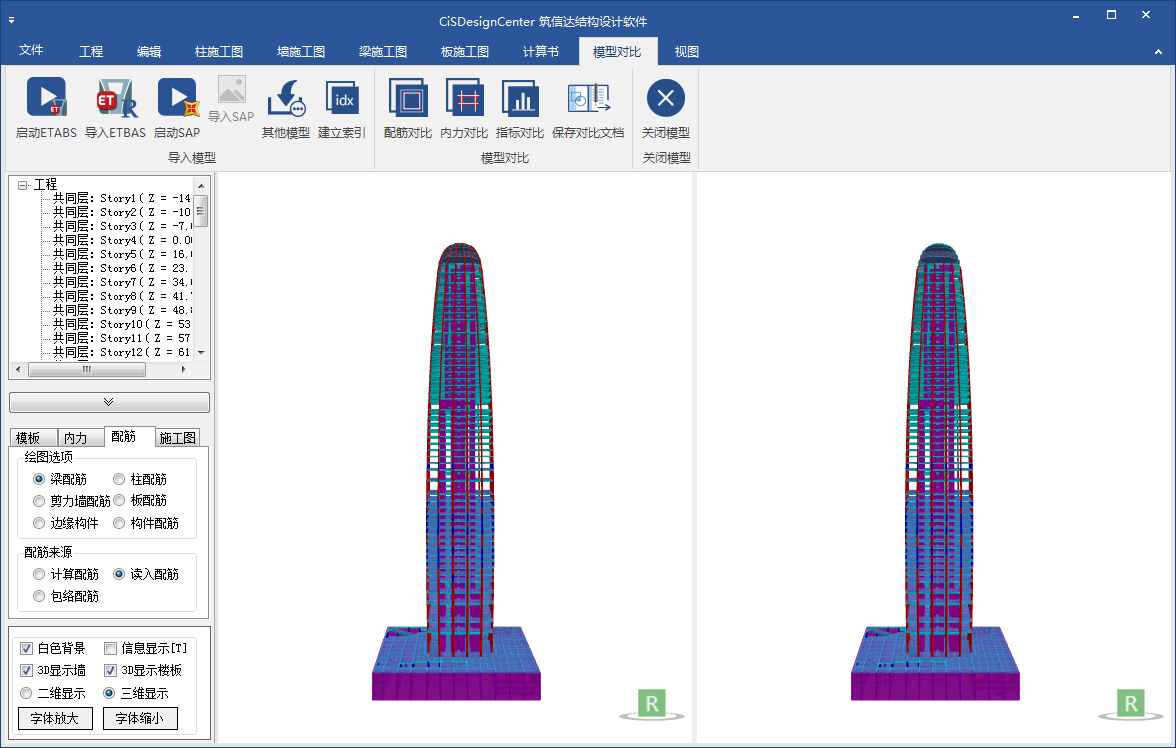Select the 梁配筋 radio option
The width and height of the screenshot is (1176, 748).
39,479
